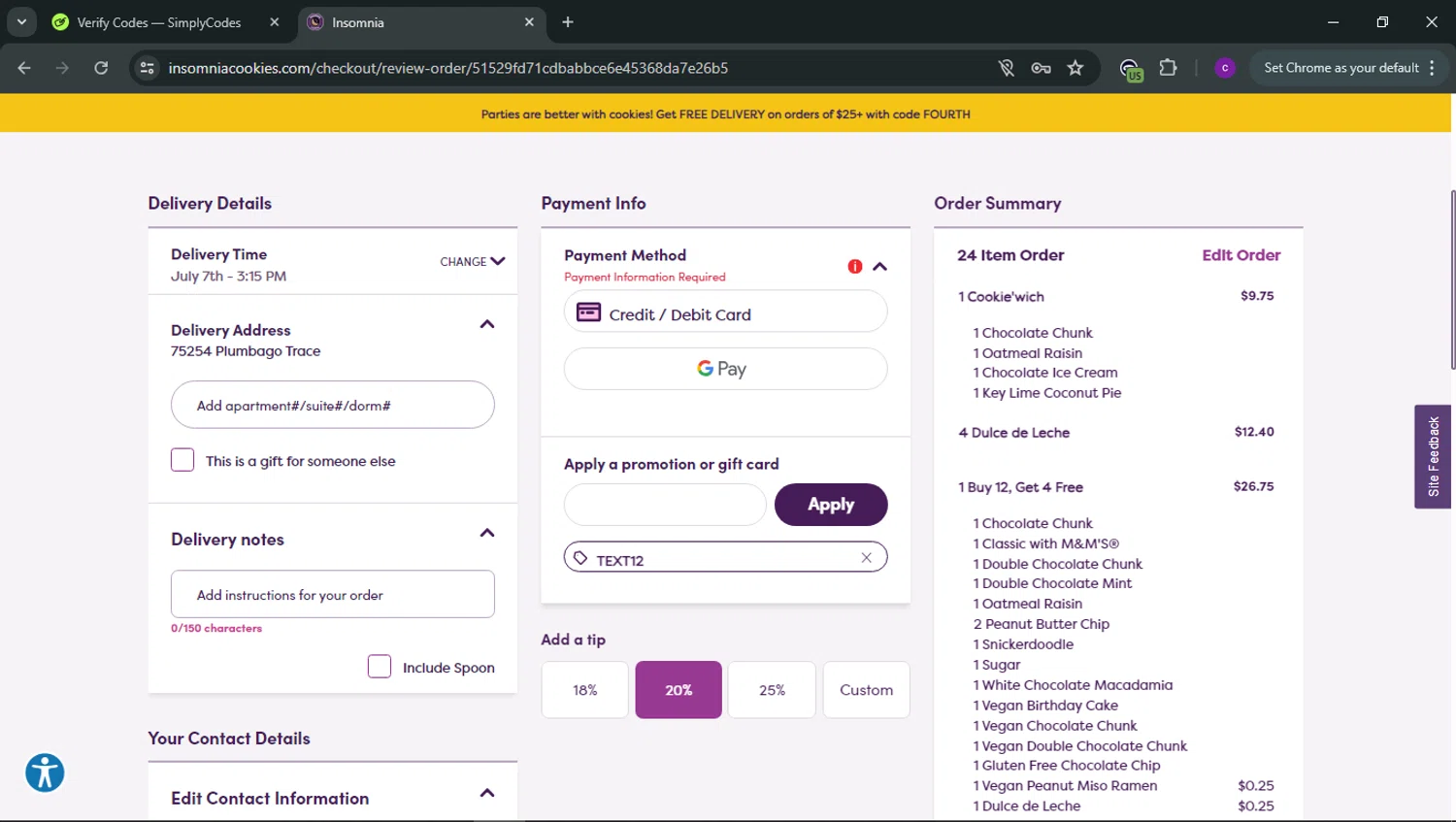The image size is (1456, 822).
Task: Close the Insomnia tab
Action: [x=529, y=21]
